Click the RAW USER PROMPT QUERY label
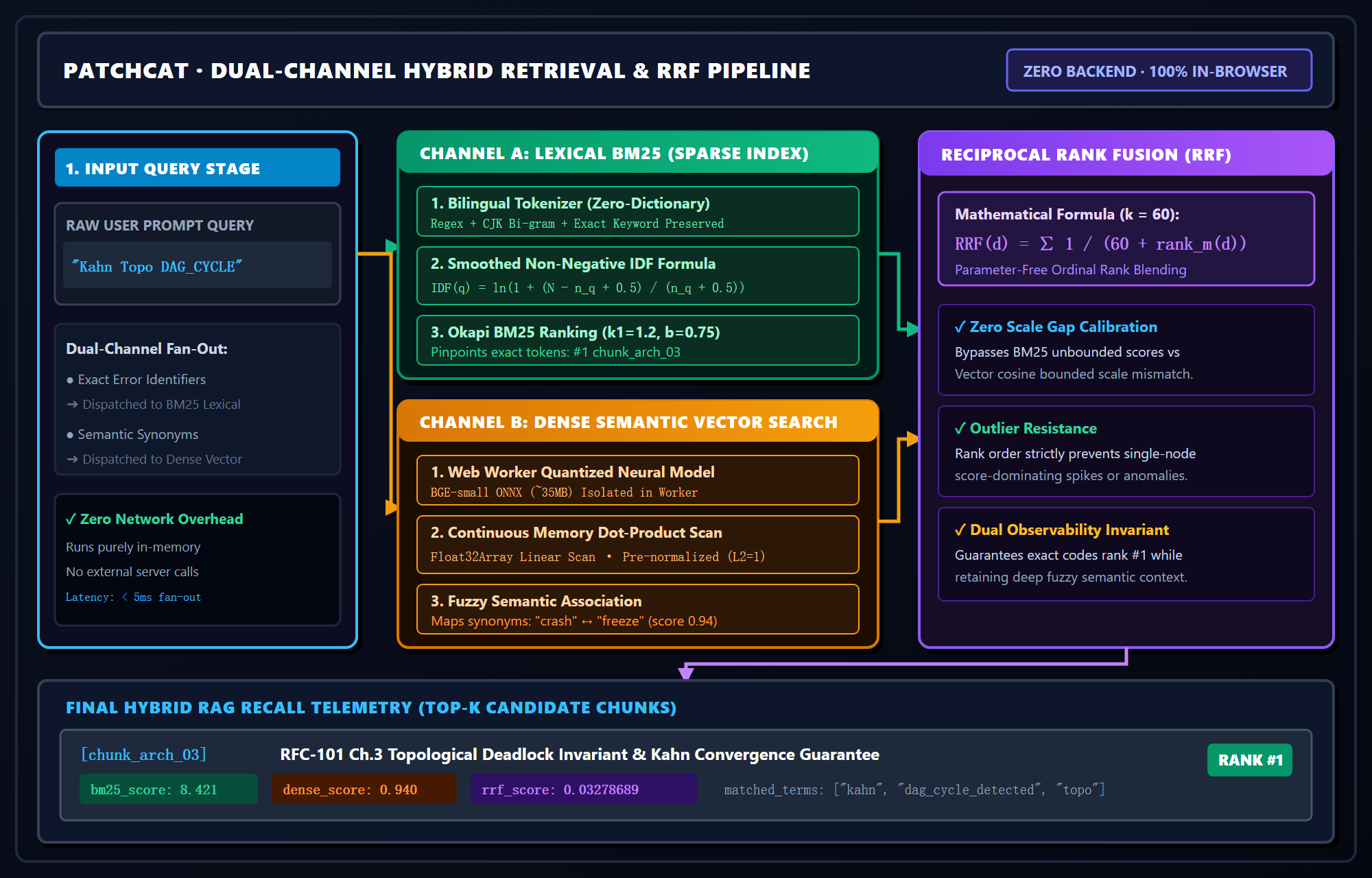Image resolution: width=1372 pixels, height=878 pixels. tap(160, 225)
